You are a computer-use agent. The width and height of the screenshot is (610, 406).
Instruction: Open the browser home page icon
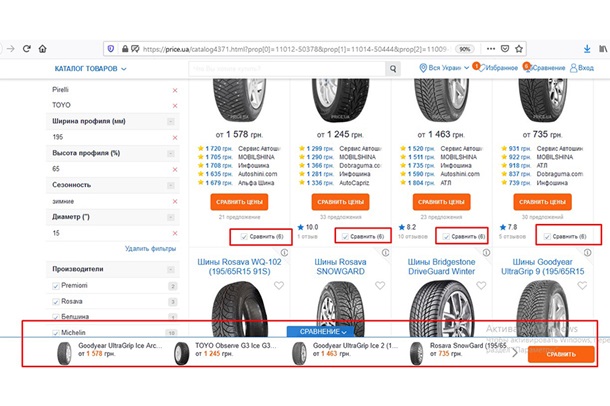coord(42,48)
